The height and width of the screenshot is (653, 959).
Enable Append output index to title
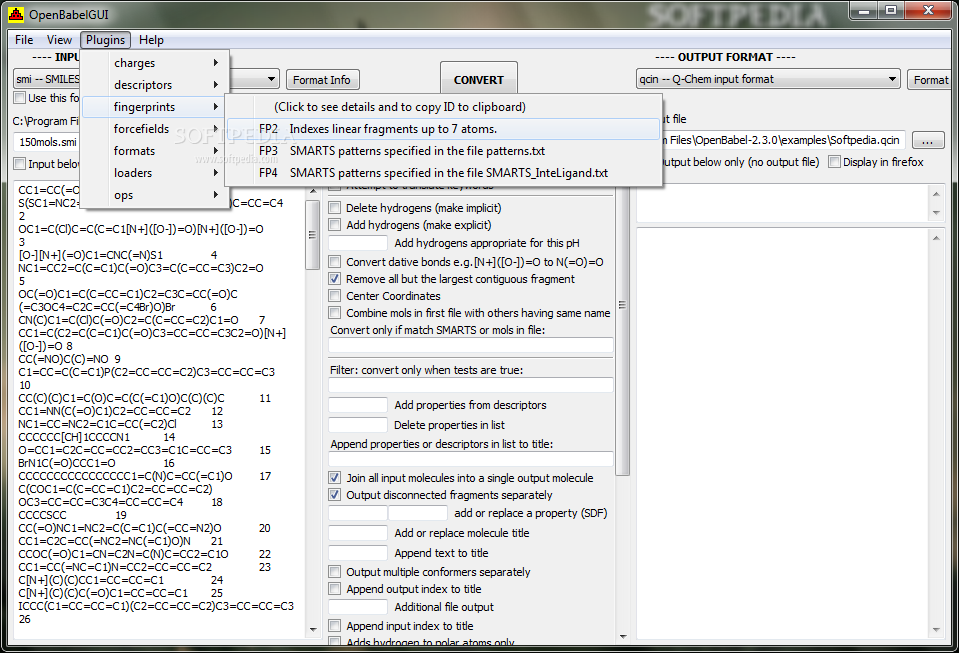click(335, 589)
